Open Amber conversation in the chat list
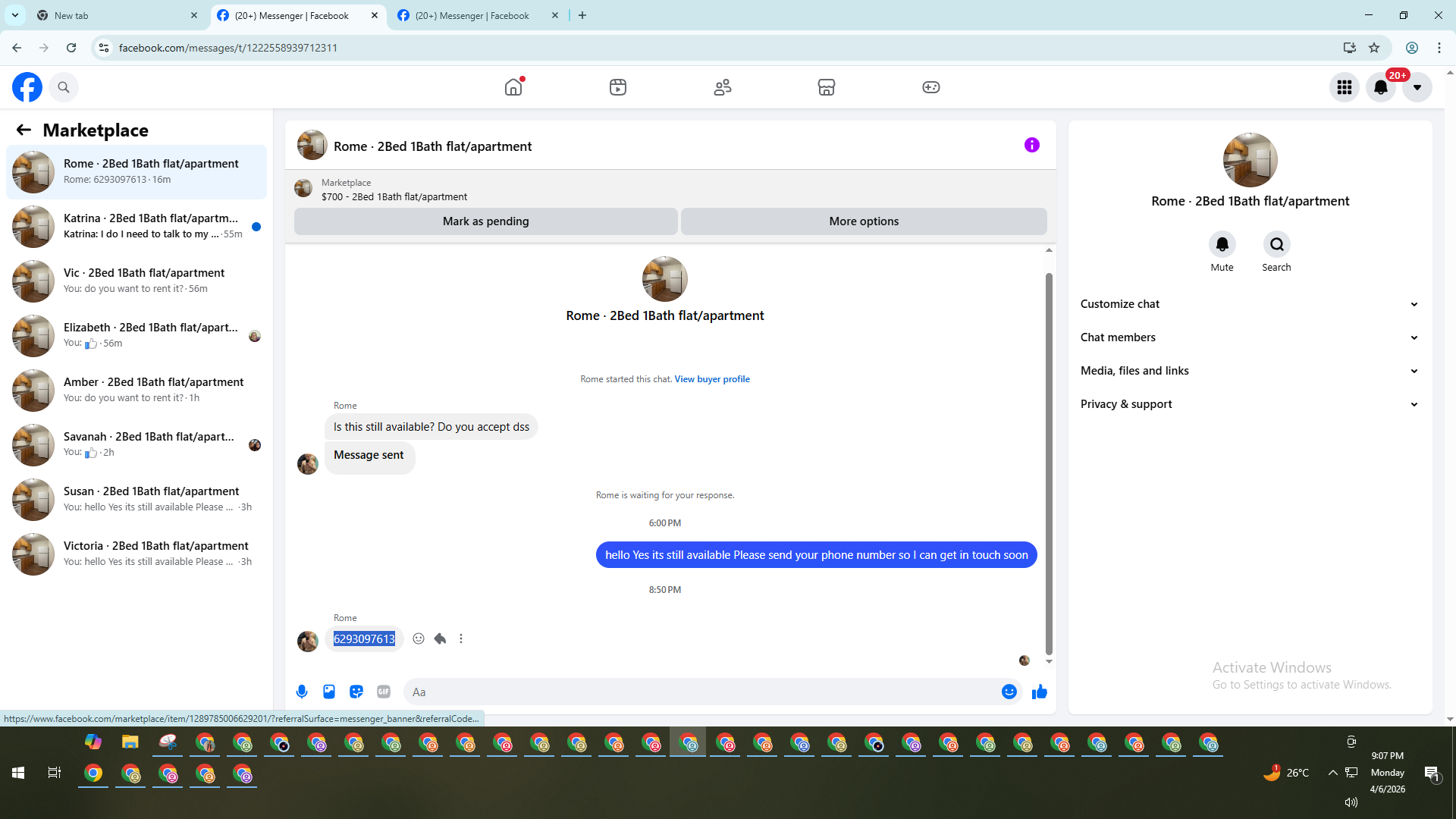The height and width of the screenshot is (819, 1456). (x=136, y=391)
